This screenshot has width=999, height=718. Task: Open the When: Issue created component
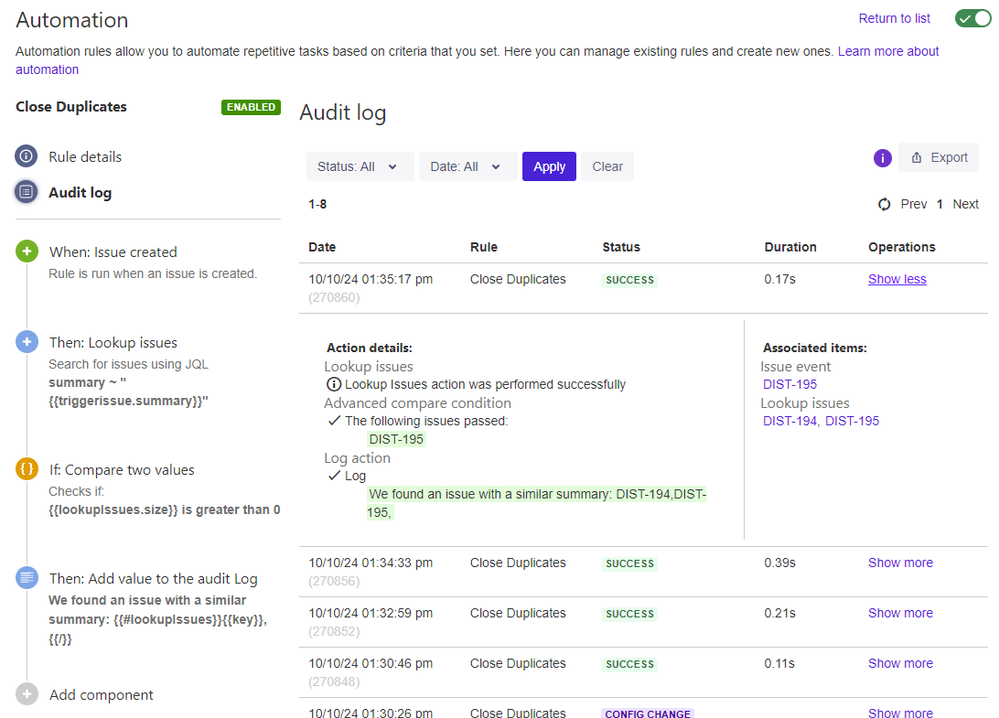tap(113, 252)
